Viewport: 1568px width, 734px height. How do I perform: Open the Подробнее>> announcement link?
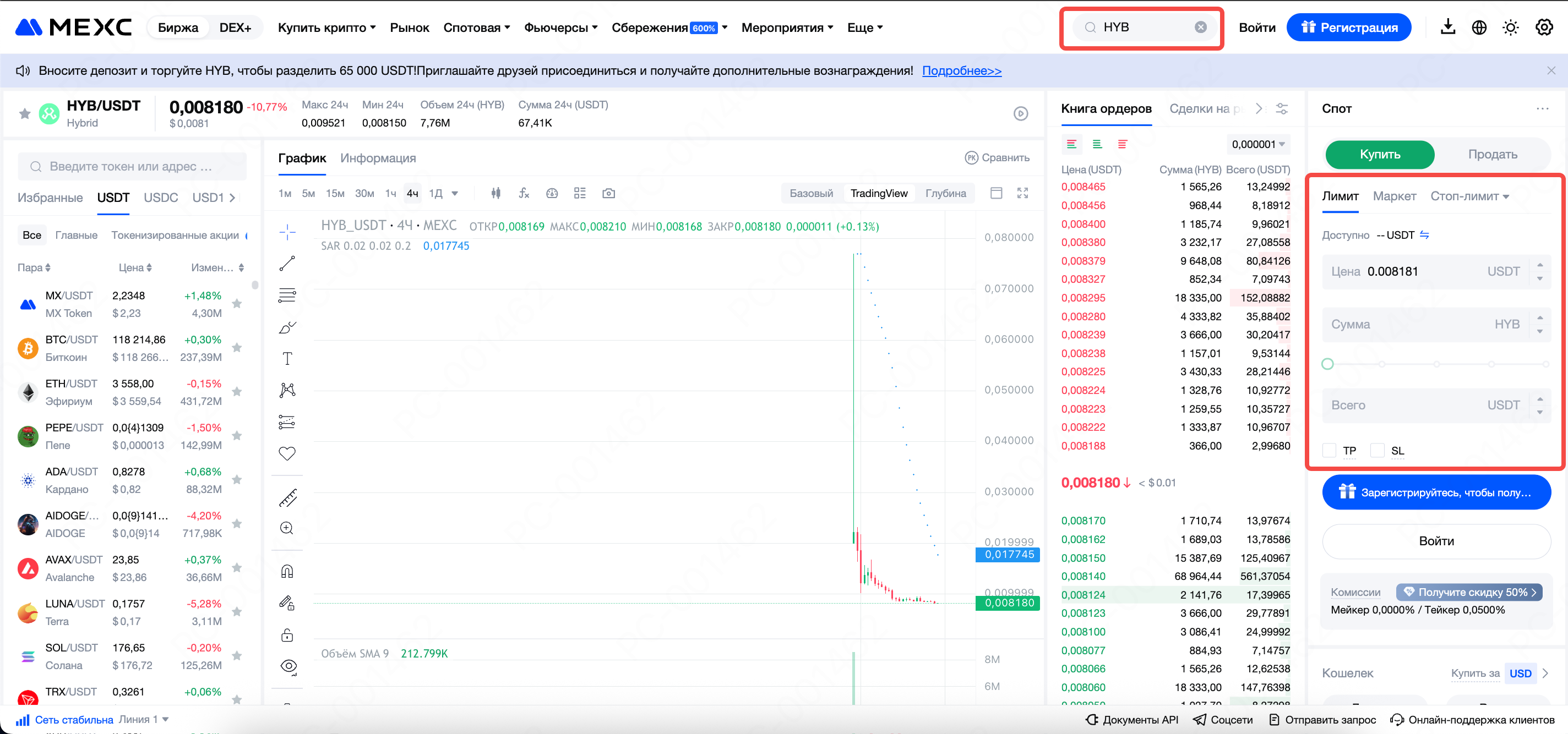[961, 70]
